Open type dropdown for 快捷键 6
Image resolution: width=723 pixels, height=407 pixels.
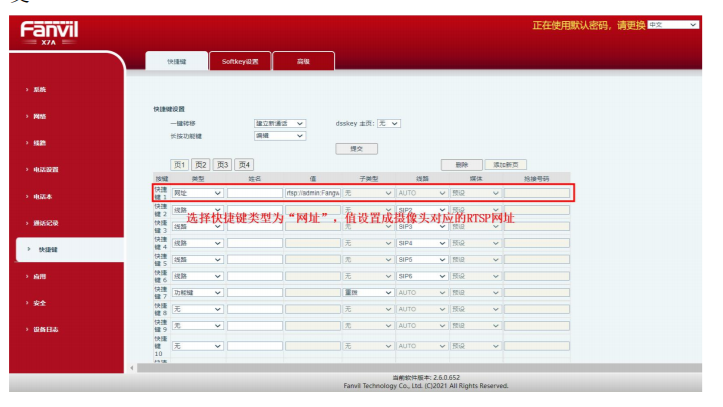197,277
